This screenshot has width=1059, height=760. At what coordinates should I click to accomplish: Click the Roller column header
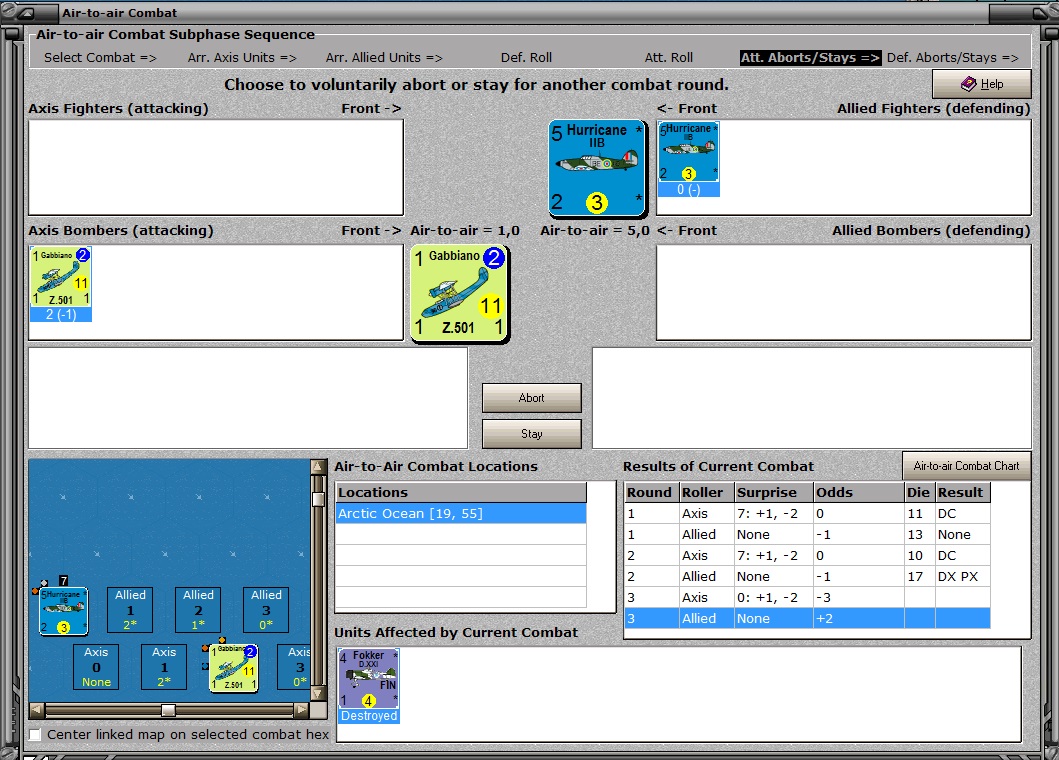pos(706,492)
